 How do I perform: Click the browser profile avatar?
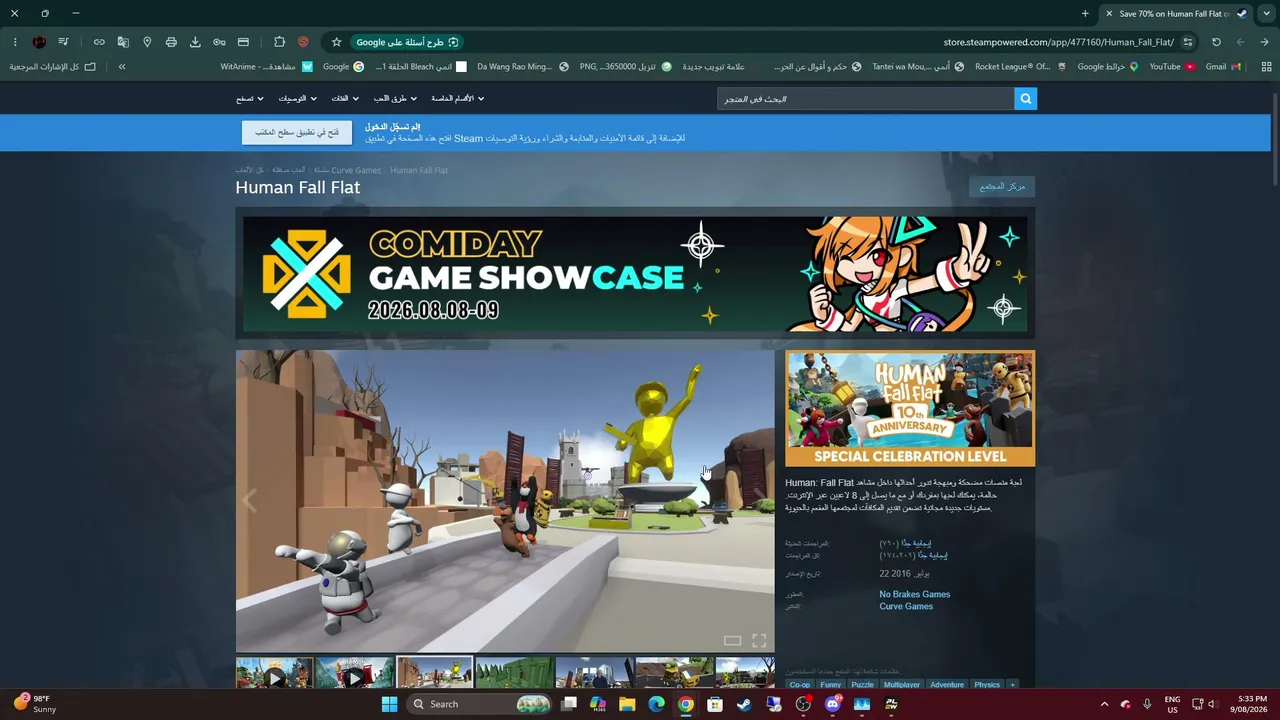point(39,42)
